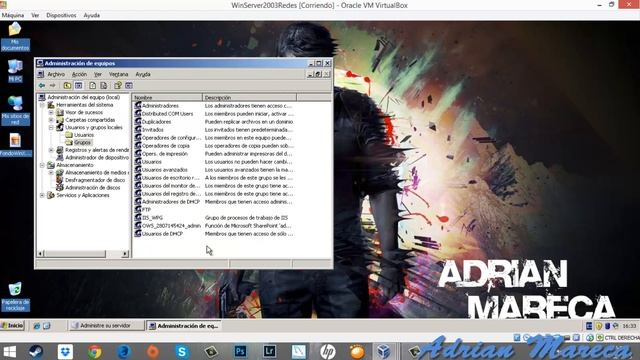Image resolution: width=640 pixels, height=360 pixels.
Task: Click the Administración de eq... taskbar button
Action: pos(184,326)
